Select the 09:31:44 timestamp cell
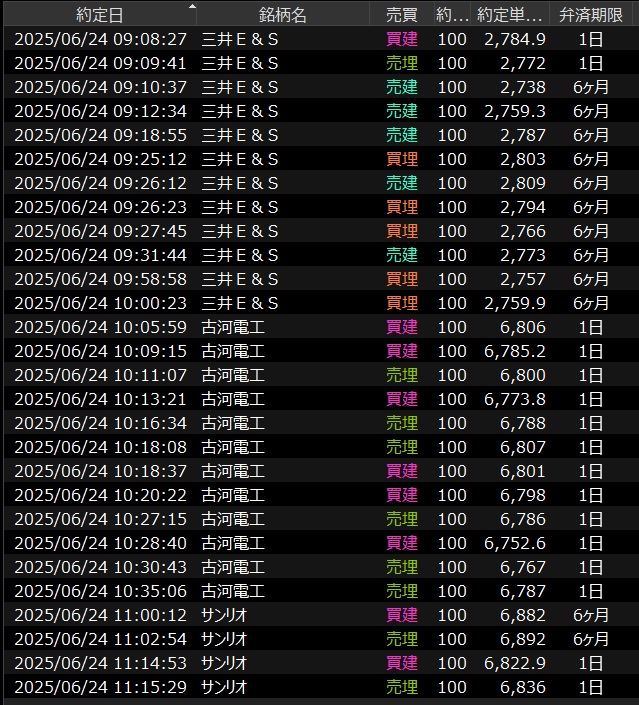 point(100,255)
